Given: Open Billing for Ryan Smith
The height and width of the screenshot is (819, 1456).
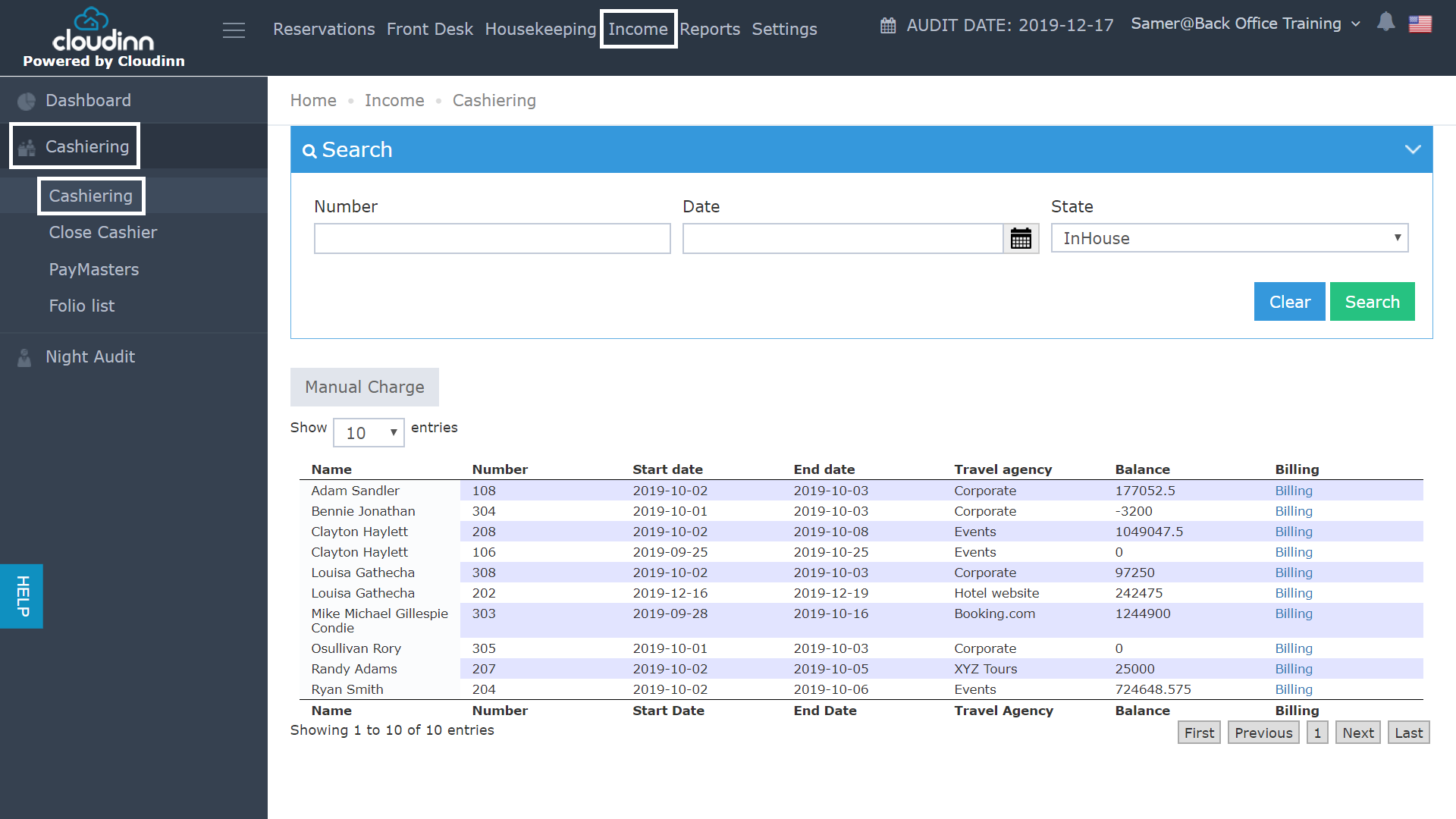Looking at the screenshot, I should (1293, 689).
